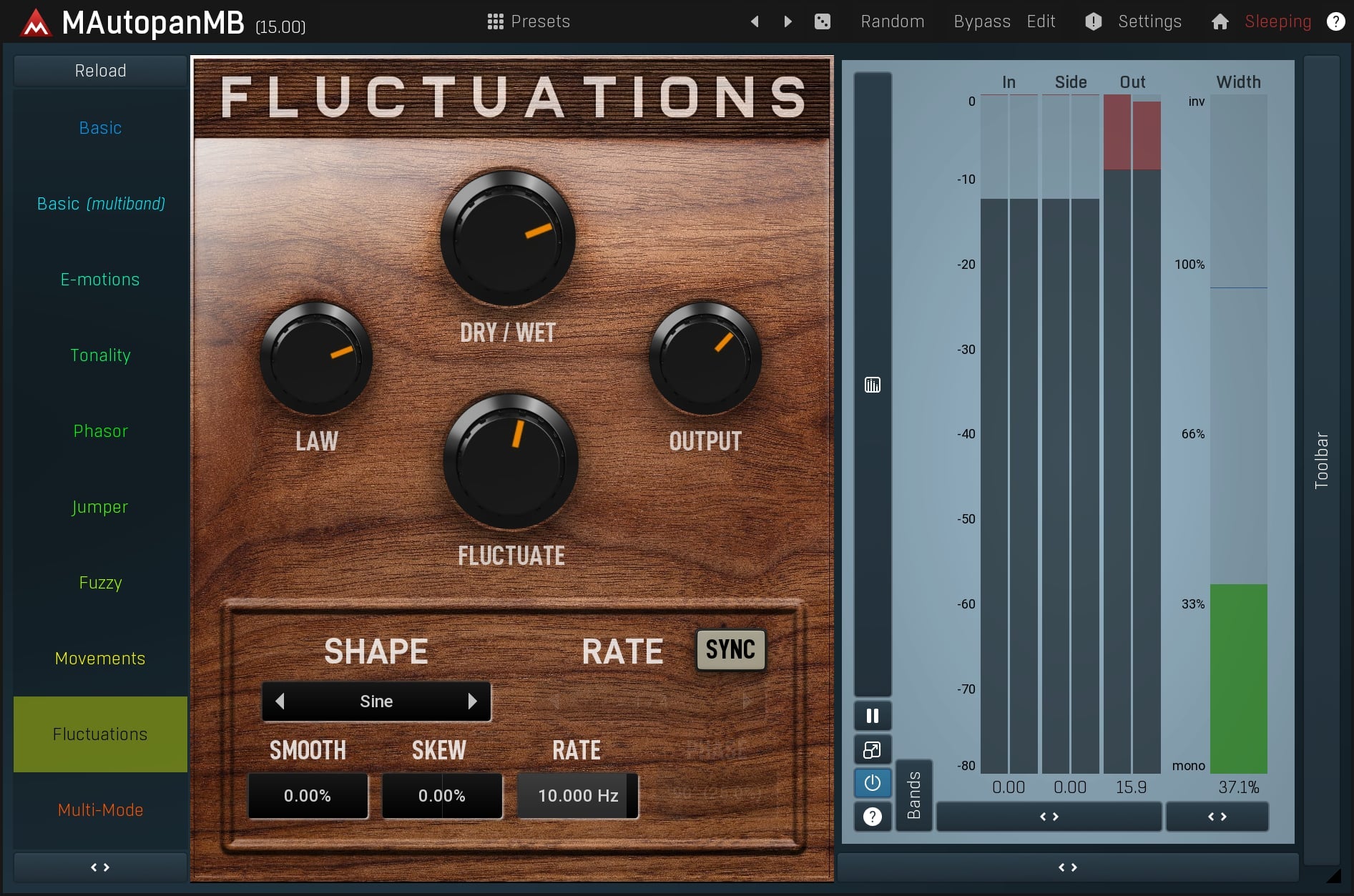The width and height of the screenshot is (1354, 896).
Task: Open the vertical Toolbar panel
Action: (1321, 461)
